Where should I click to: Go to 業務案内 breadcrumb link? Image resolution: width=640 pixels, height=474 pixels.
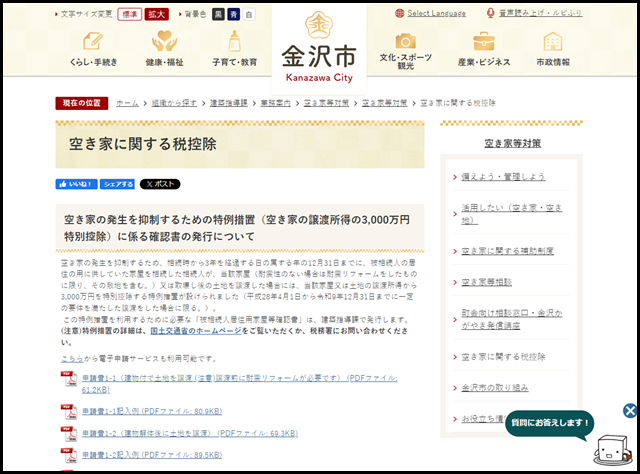[x=276, y=103]
